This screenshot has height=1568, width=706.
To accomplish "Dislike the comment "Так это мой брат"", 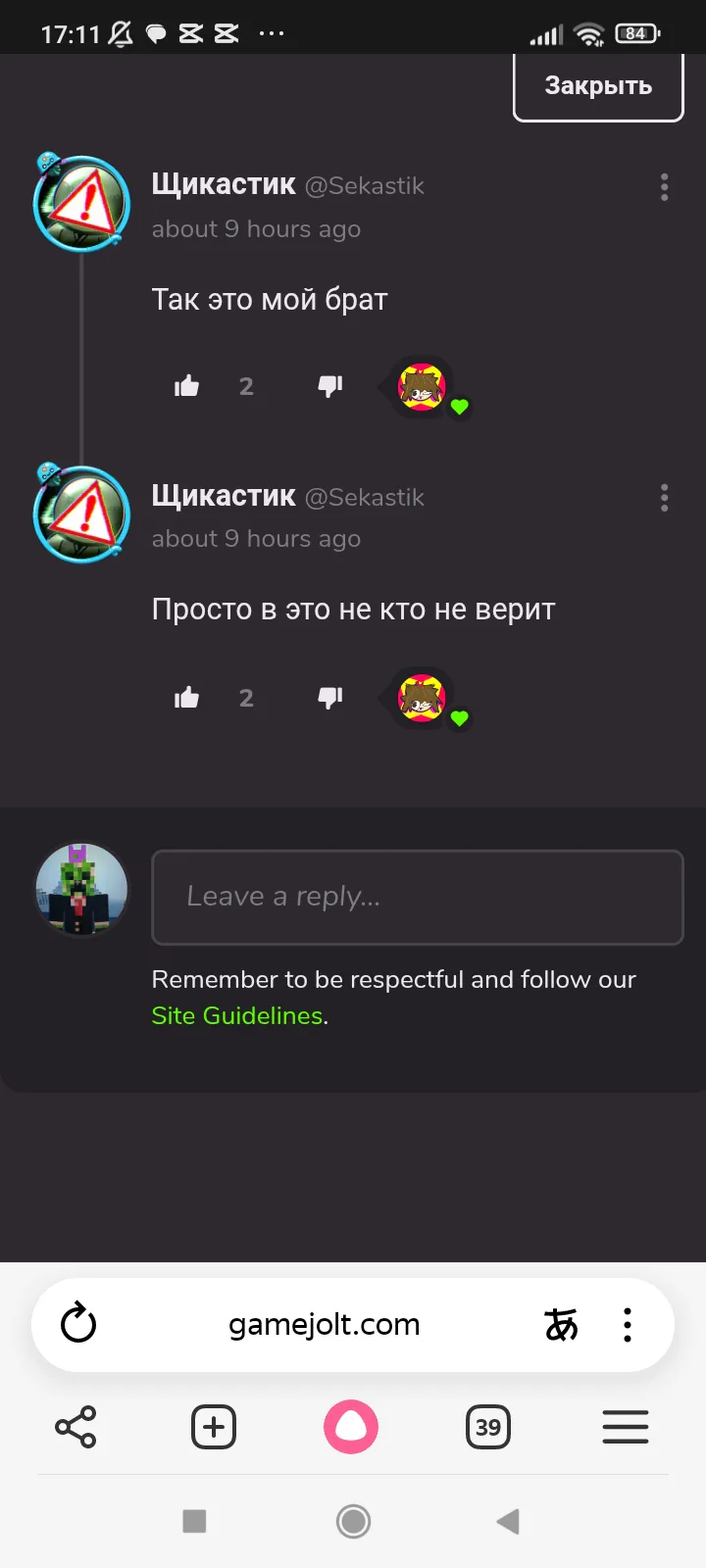I will click(x=330, y=386).
